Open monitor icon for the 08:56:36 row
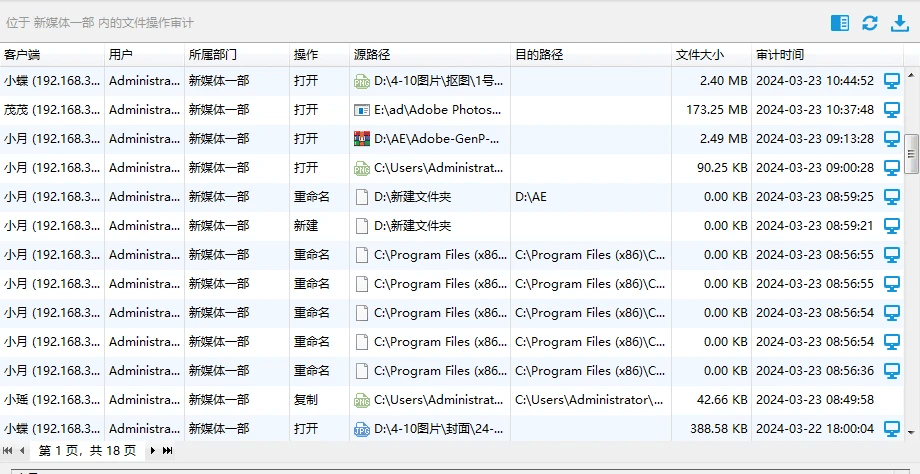920x474 pixels. click(892, 371)
